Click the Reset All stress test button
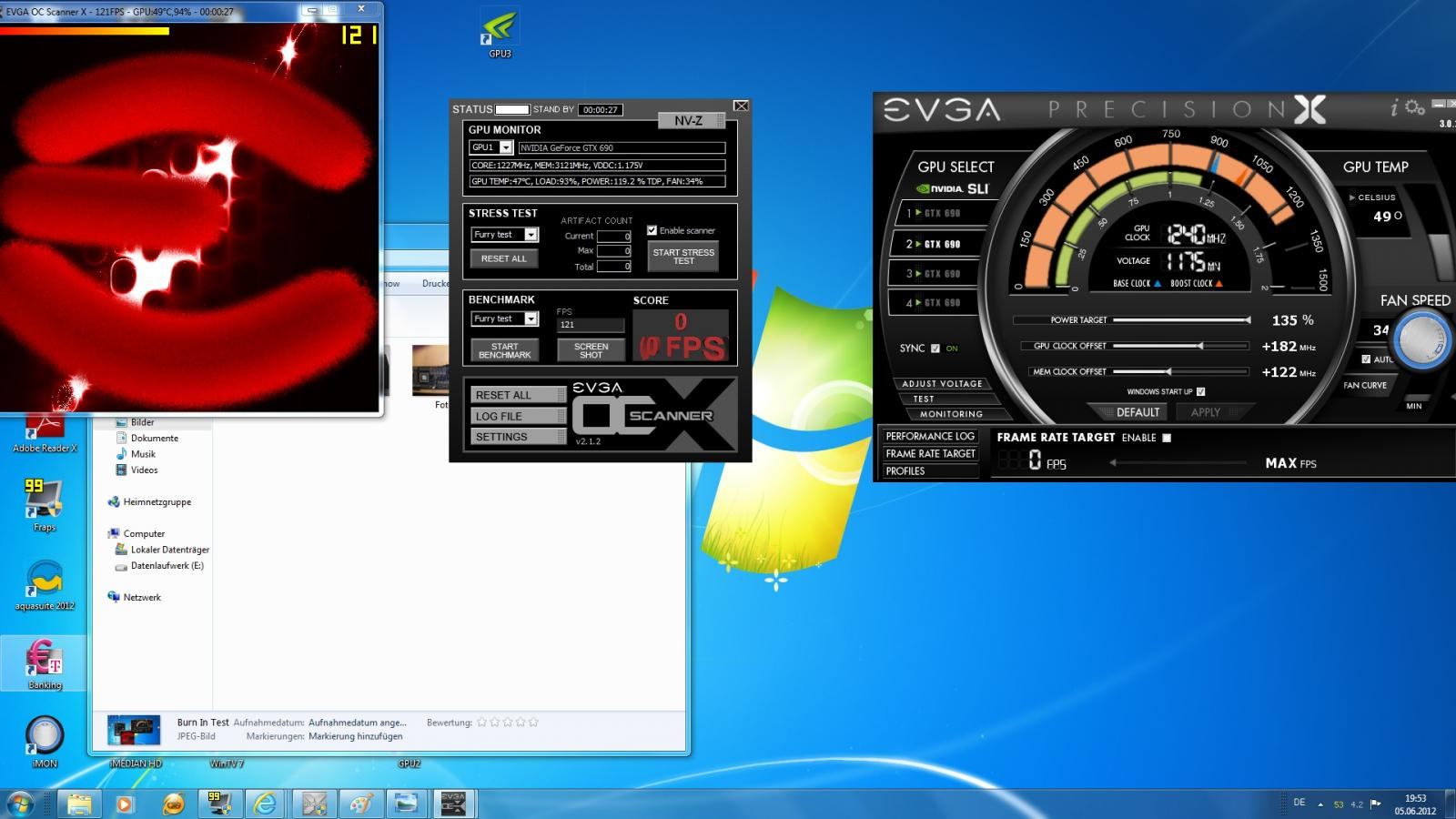Screen dimensions: 1456x819 point(504,258)
